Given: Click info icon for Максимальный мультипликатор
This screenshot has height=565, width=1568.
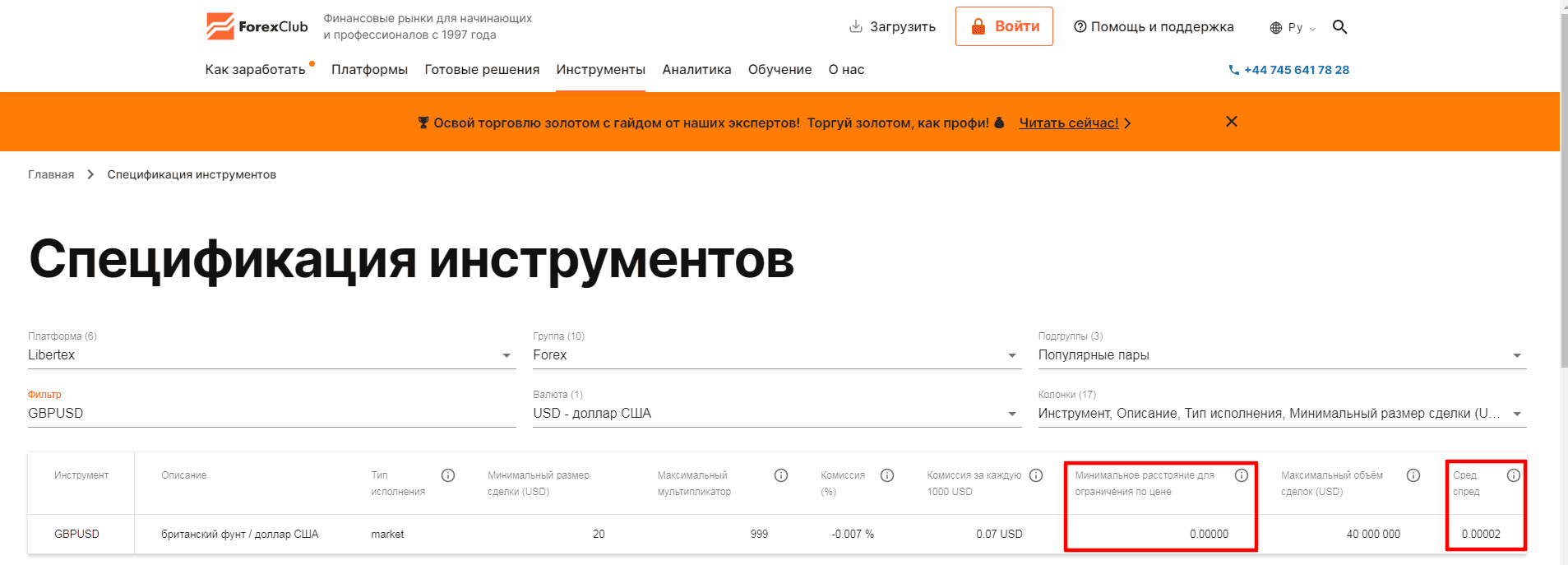Looking at the screenshot, I should tap(781, 475).
